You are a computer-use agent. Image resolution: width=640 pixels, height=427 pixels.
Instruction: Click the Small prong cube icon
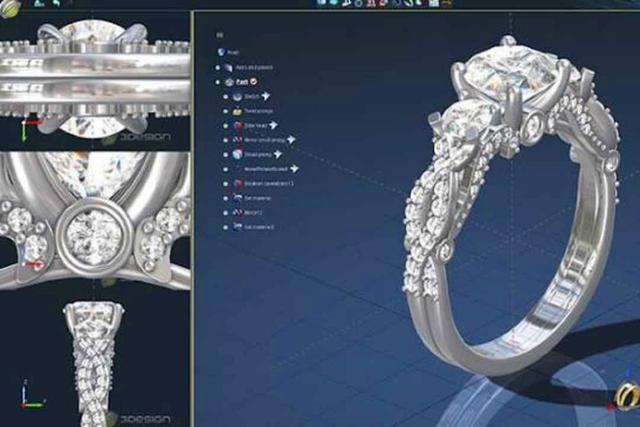click(235, 155)
